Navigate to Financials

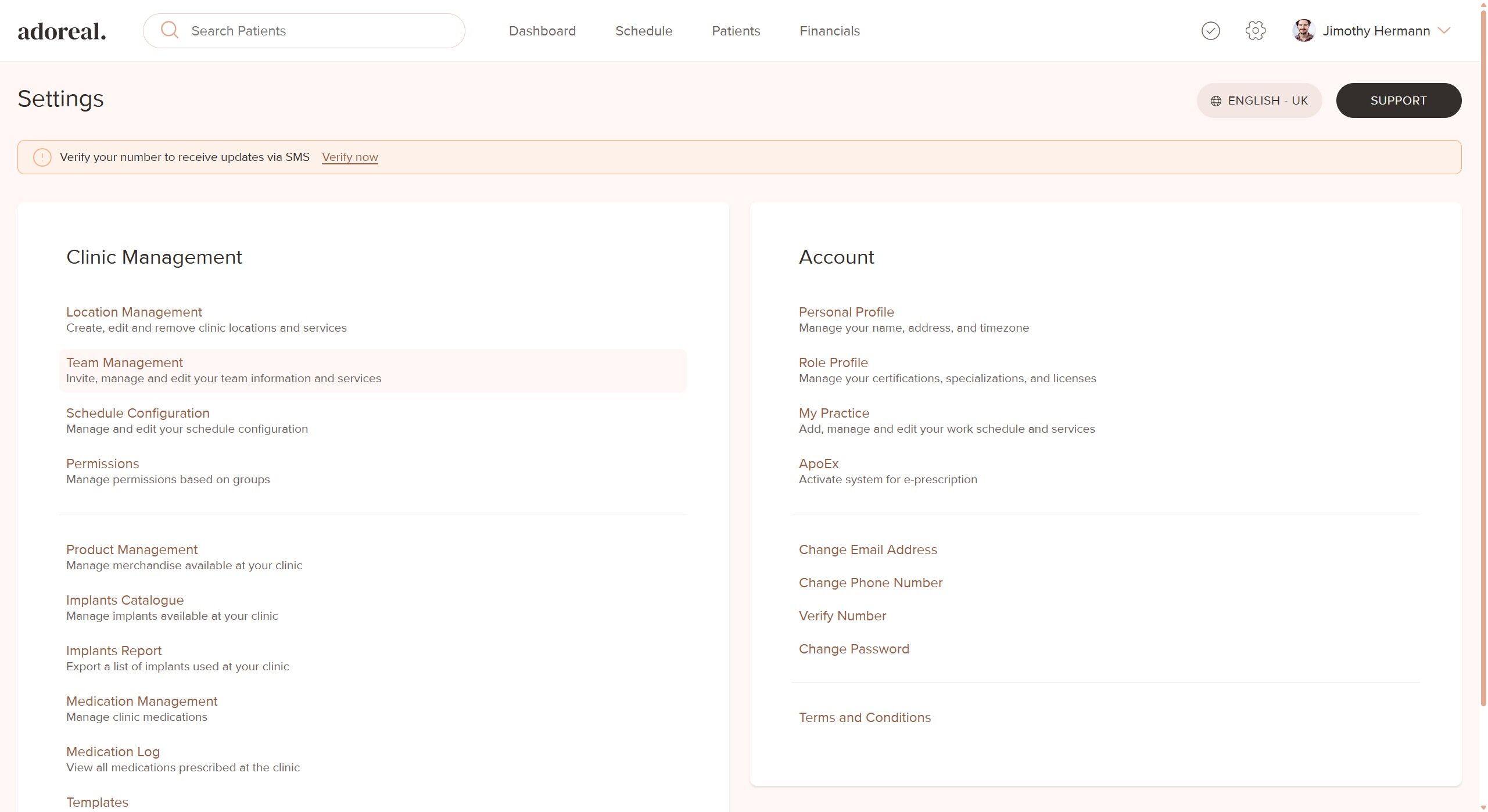(829, 31)
